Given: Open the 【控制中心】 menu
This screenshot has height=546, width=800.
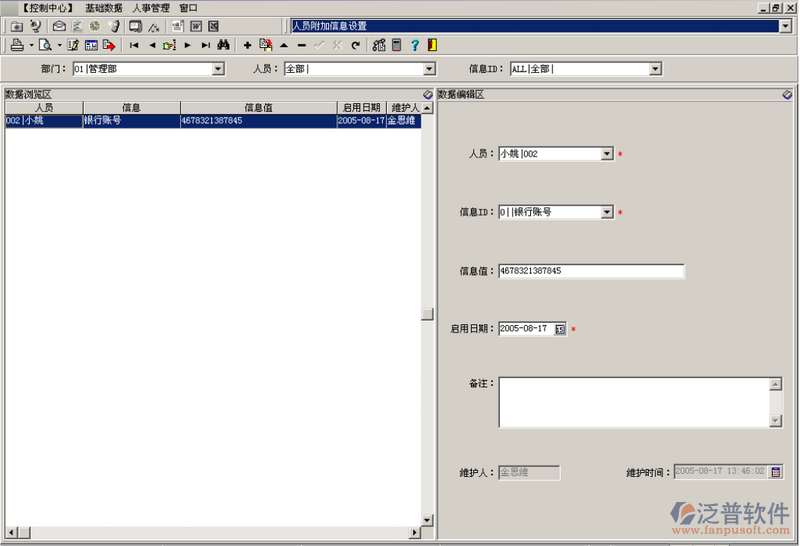Looking at the screenshot, I should tap(48, 8).
